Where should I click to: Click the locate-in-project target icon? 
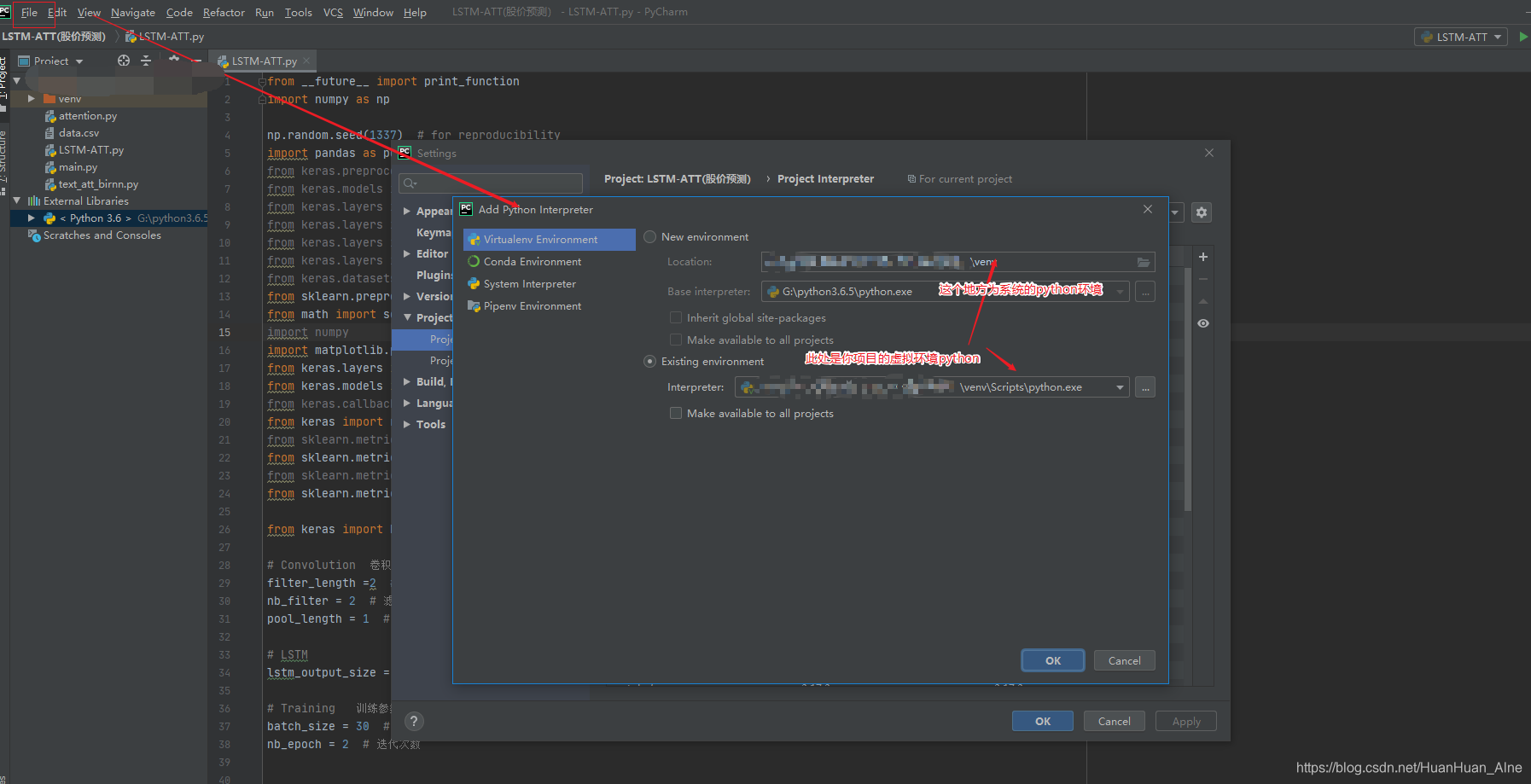pyautogui.click(x=124, y=61)
